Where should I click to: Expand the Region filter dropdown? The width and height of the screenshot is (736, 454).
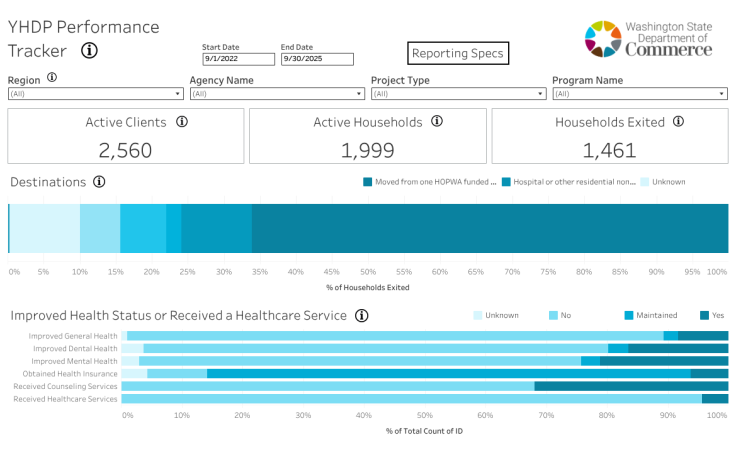click(x=95, y=94)
